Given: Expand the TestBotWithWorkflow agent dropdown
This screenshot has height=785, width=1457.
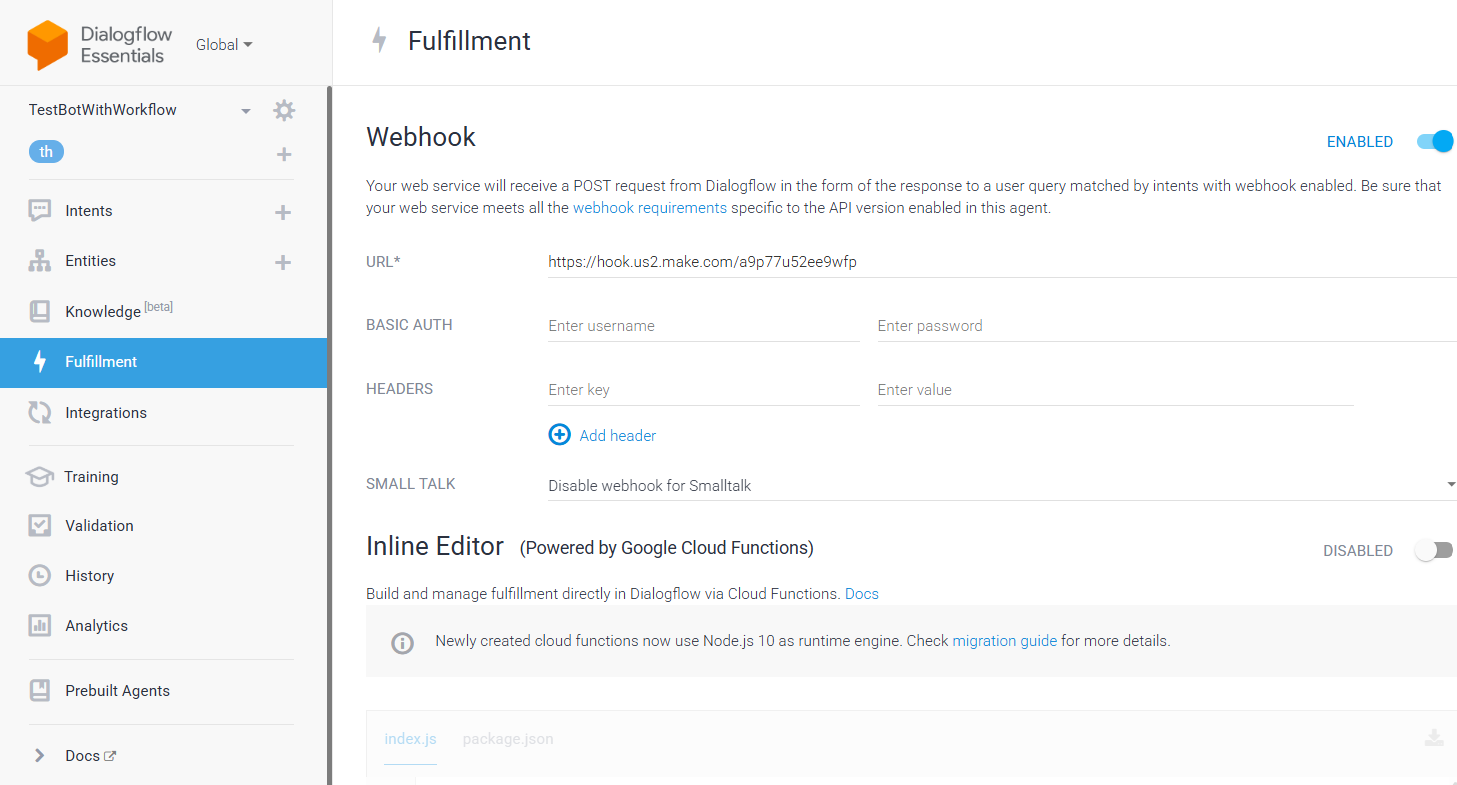Looking at the screenshot, I should 245,111.
